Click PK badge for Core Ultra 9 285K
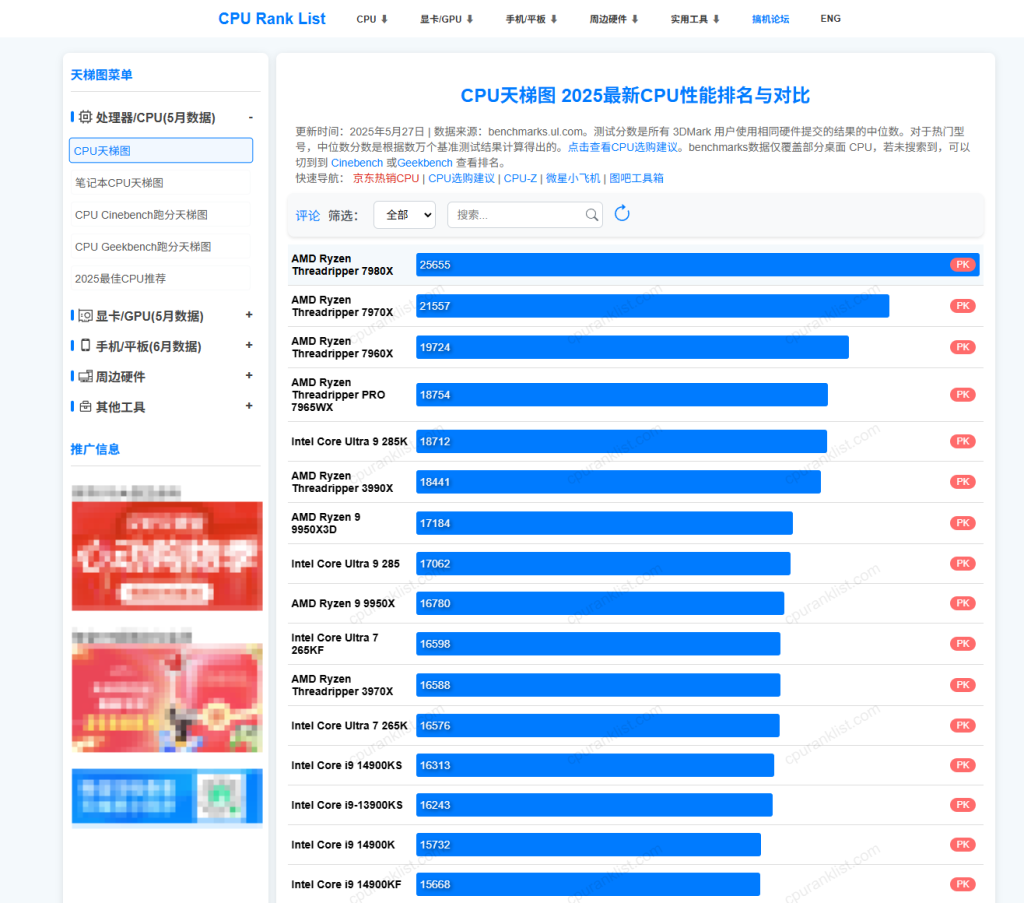 (963, 441)
